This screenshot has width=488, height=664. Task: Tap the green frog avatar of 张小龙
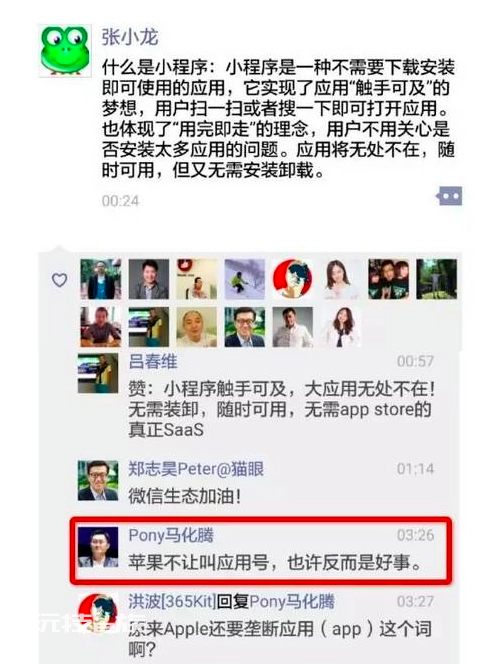65,51
